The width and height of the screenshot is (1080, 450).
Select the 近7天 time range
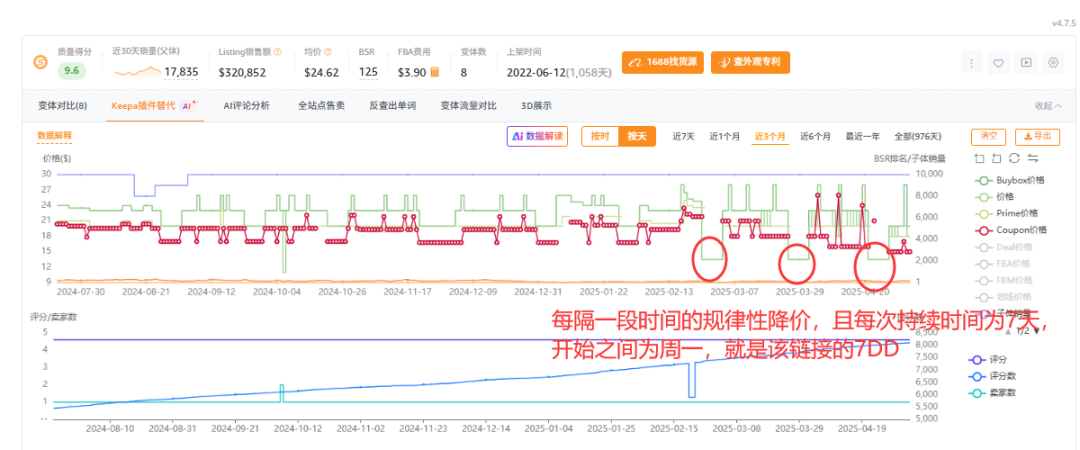pos(684,136)
